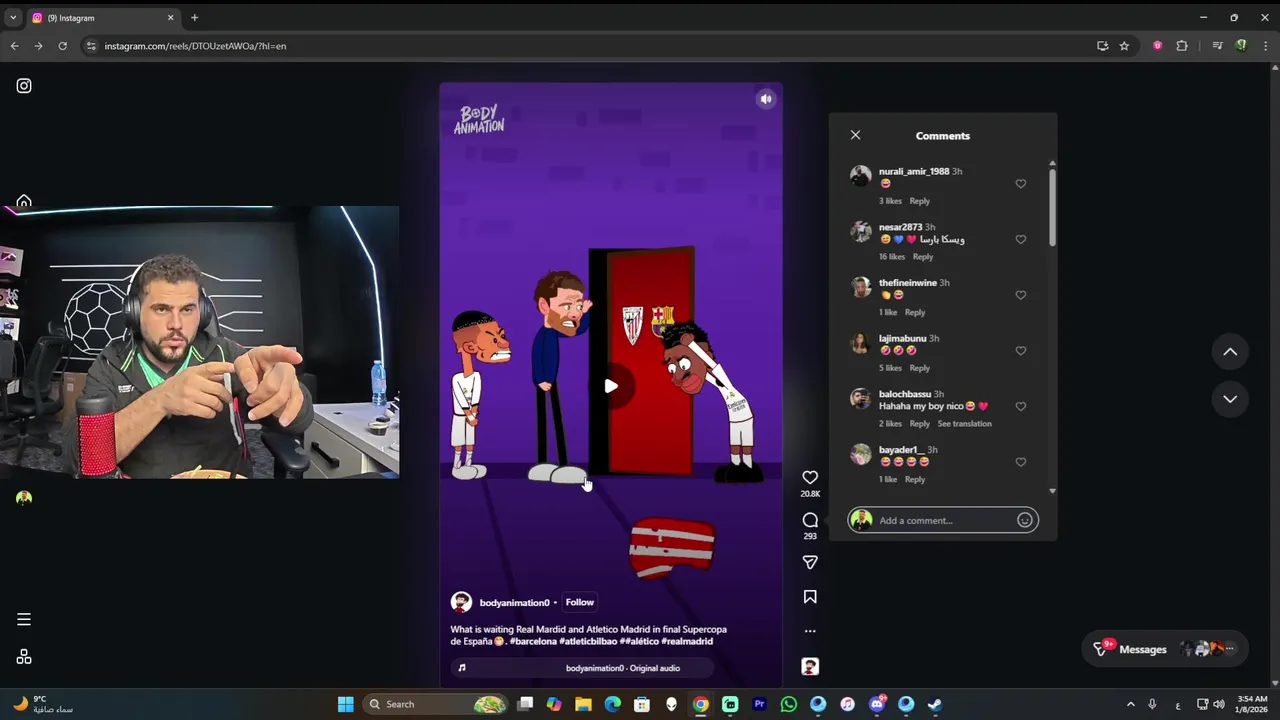Reply to bayader1_'s comment
This screenshot has width=1280, height=720.
[915, 479]
